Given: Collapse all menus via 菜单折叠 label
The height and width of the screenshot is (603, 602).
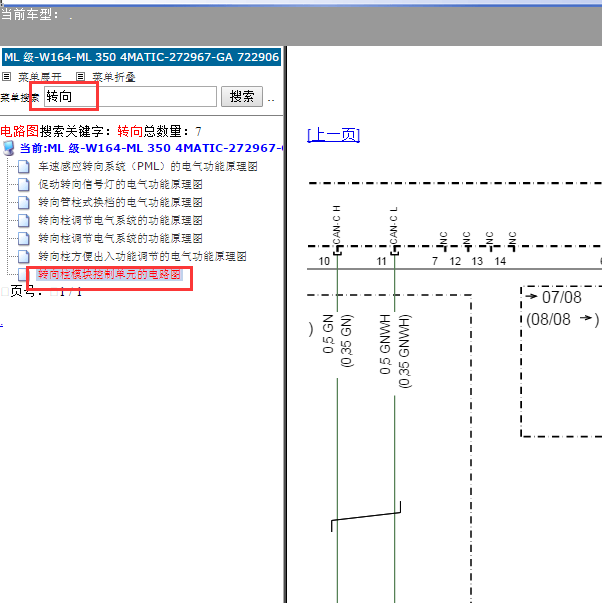Looking at the screenshot, I should click(114, 77).
